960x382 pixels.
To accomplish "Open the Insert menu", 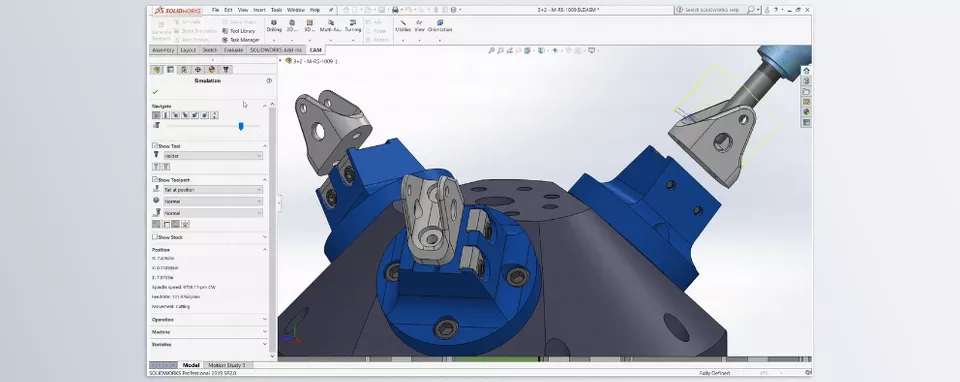I will (x=260, y=10).
